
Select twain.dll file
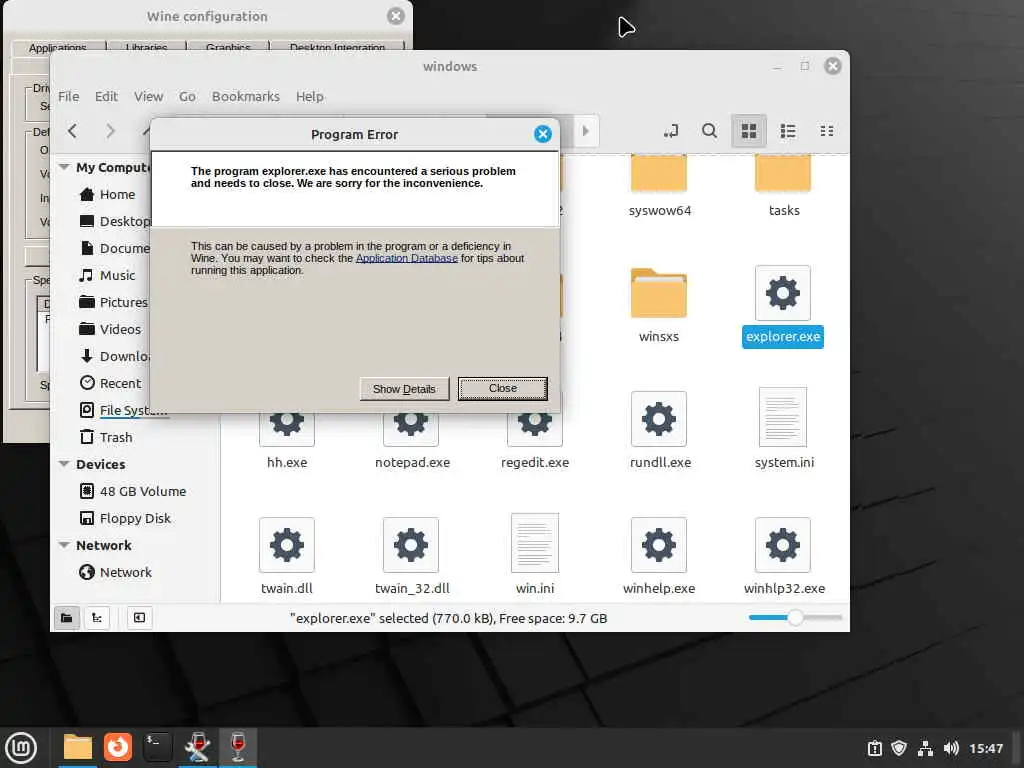[287, 556]
